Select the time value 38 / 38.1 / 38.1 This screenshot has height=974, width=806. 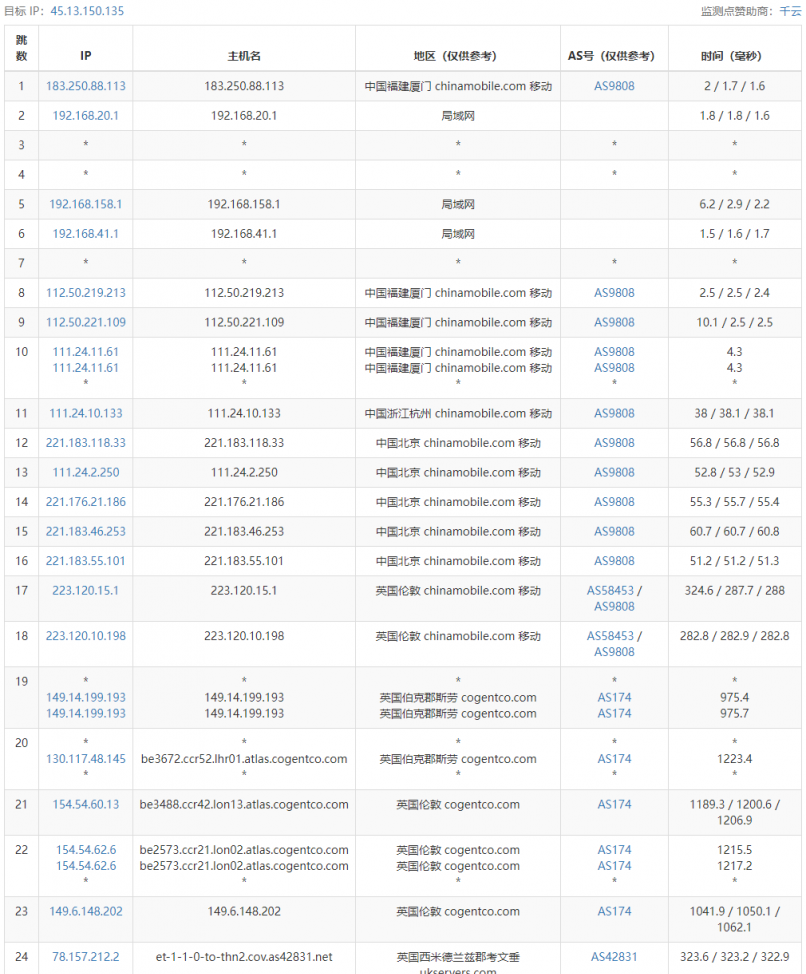(x=735, y=413)
